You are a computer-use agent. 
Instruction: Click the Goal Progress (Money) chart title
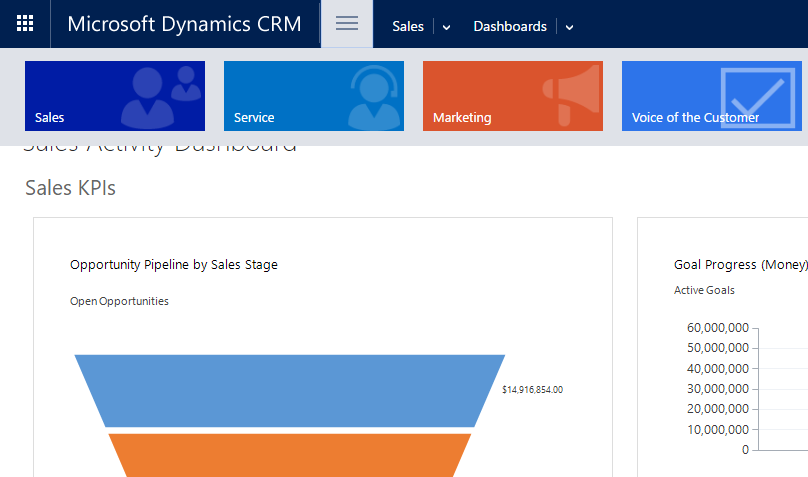tap(740, 265)
